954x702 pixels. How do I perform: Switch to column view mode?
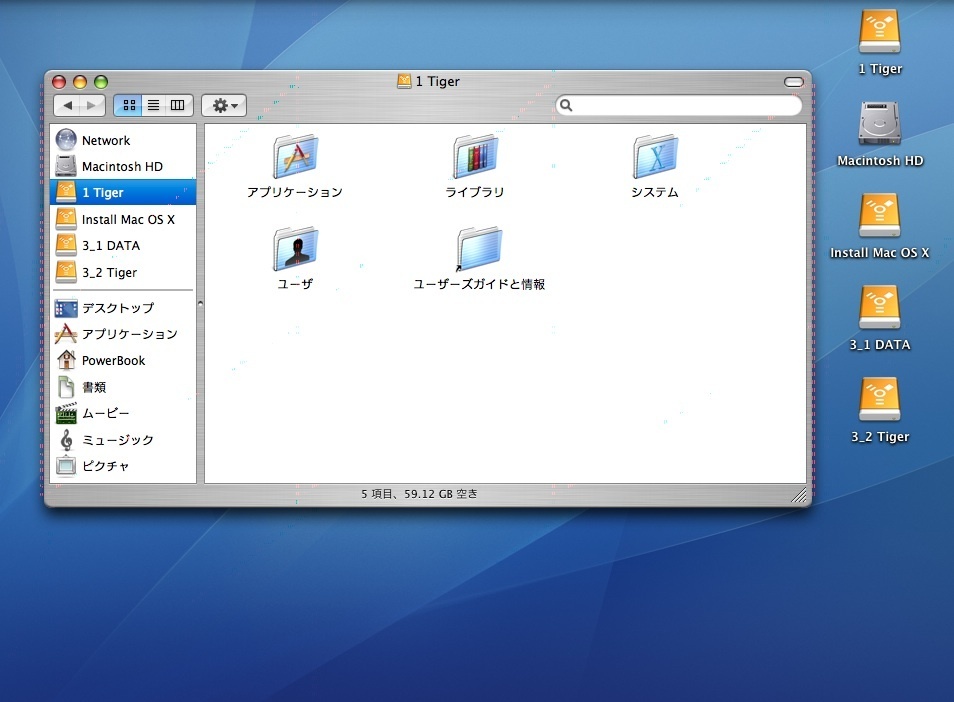click(178, 105)
